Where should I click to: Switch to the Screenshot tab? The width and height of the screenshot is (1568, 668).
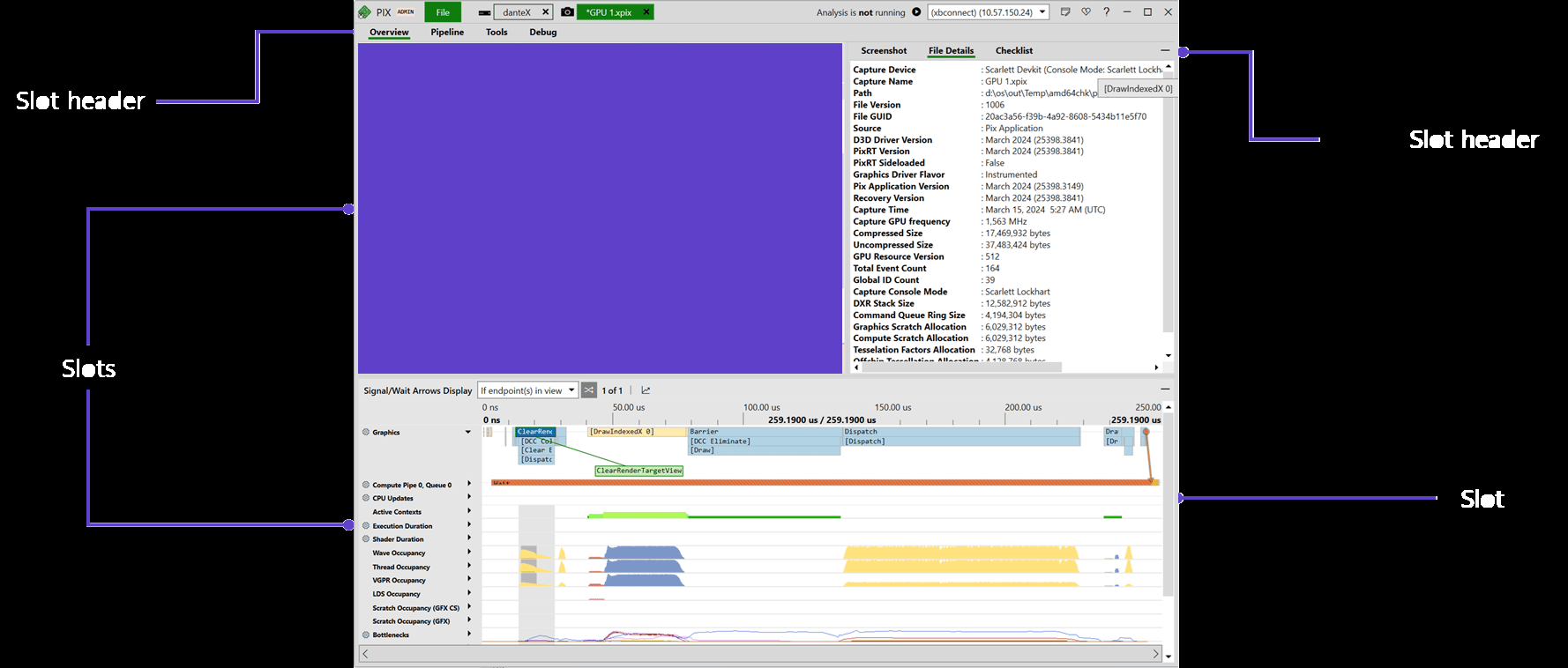click(884, 51)
